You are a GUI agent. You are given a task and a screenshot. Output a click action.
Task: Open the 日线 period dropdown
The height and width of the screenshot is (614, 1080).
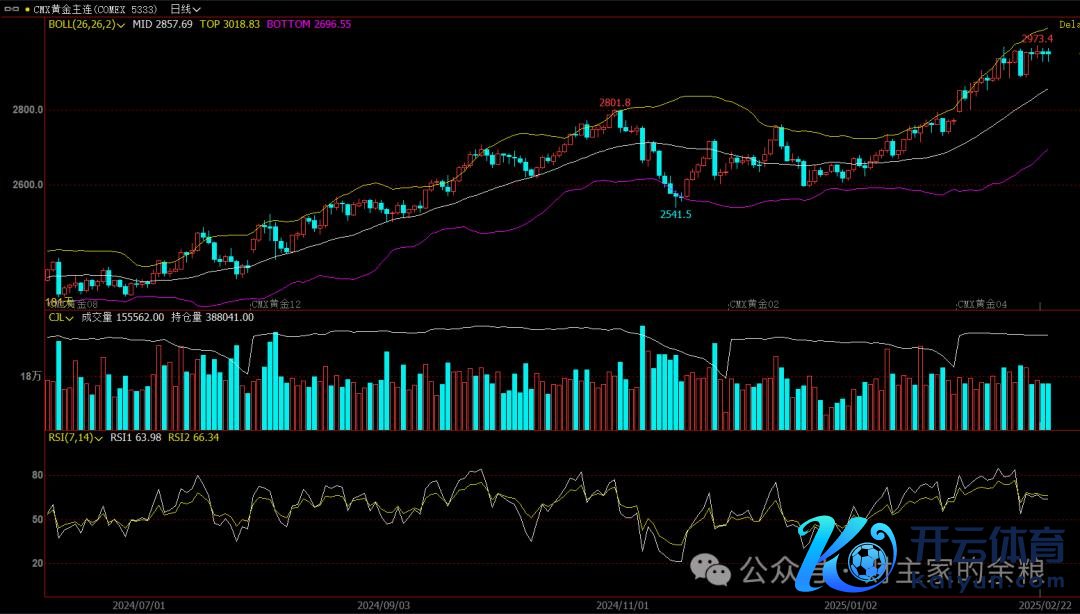(x=186, y=8)
